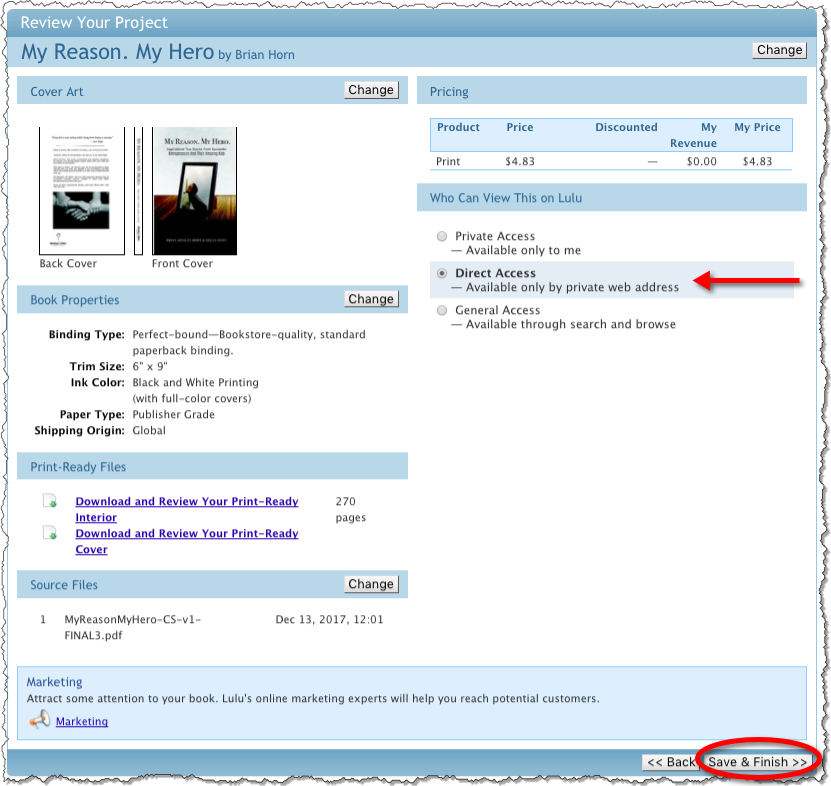Click the 'Who Can View This on Lulu' heading

coord(506,198)
